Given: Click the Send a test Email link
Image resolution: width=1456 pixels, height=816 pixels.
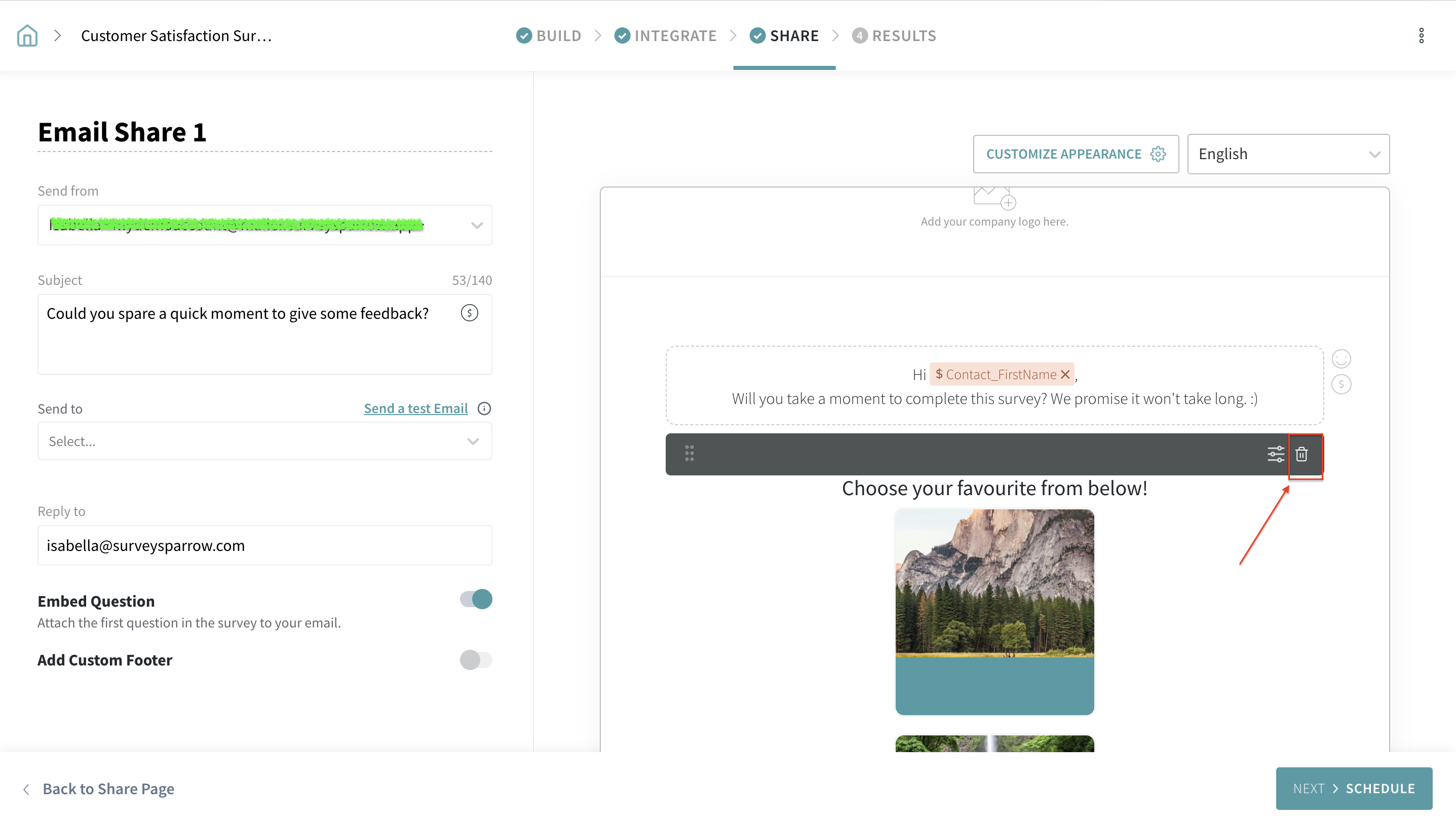Looking at the screenshot, I should [415, 409].
